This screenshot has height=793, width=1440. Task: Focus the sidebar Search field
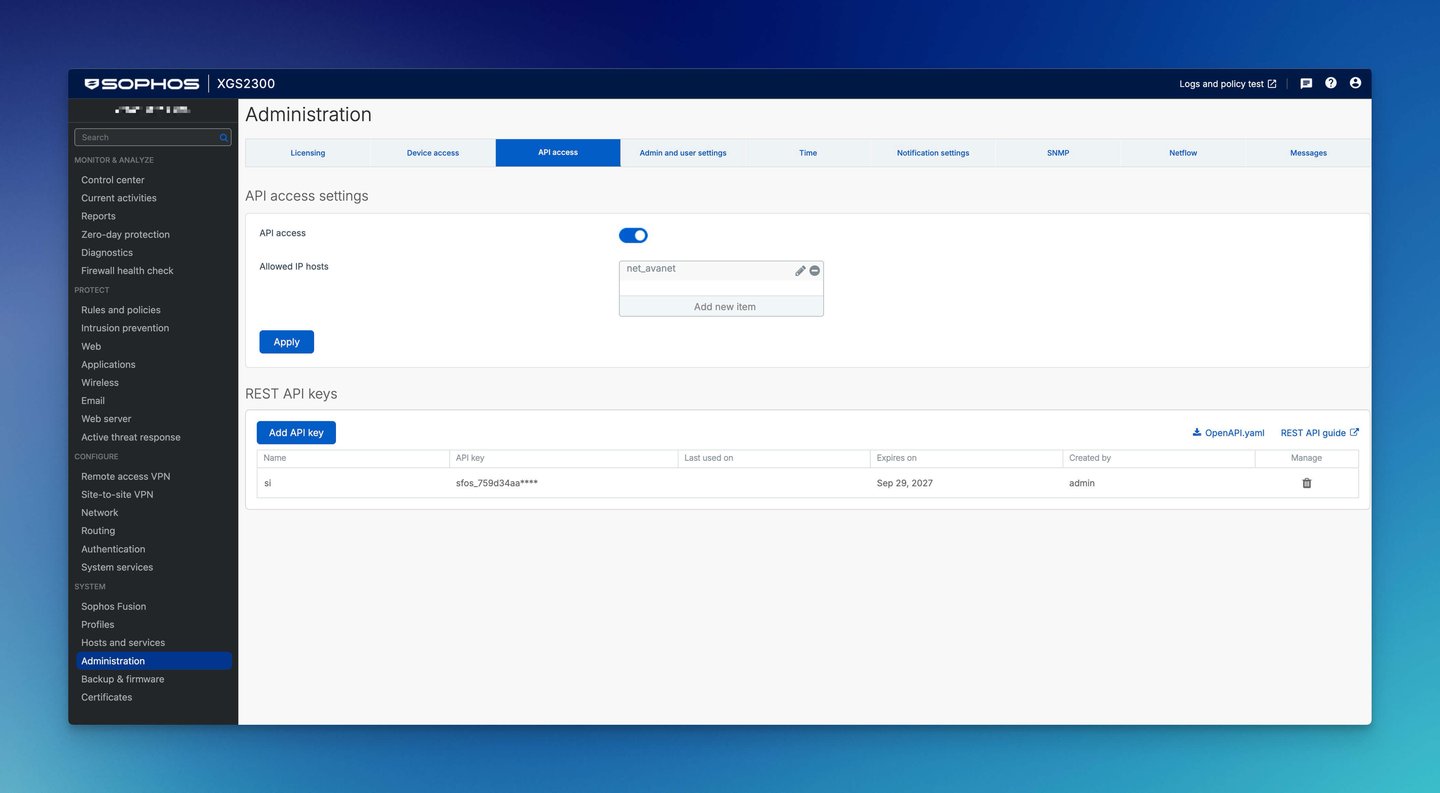[153, 137]
